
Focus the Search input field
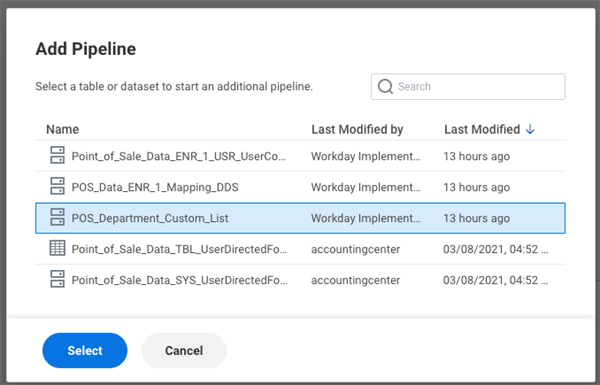468,86
